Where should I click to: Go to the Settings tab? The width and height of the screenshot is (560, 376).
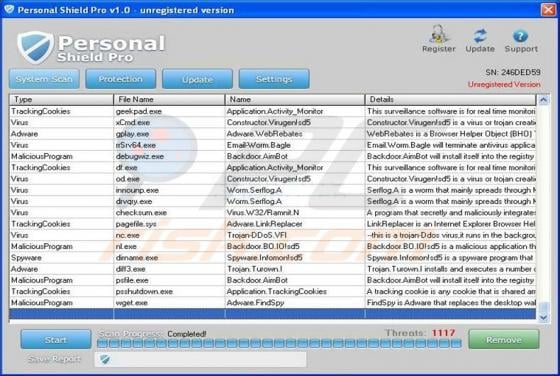click(274, 79)
